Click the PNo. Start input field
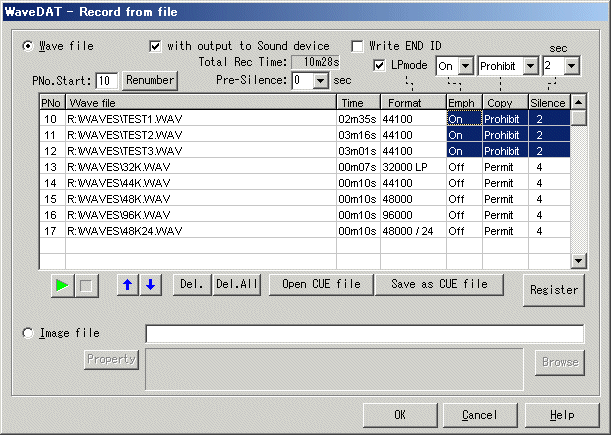Viewport: 611px width, 435px height. click(106, 80)
